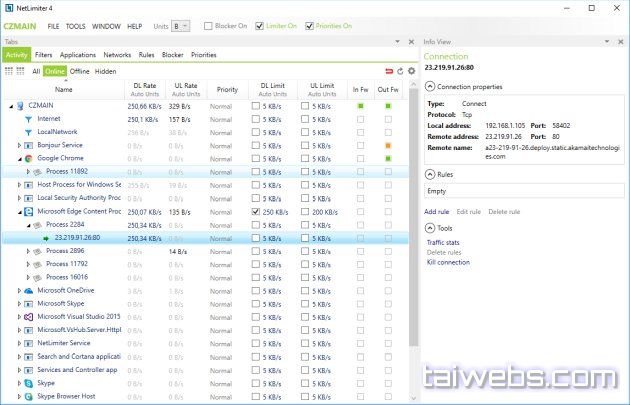
Task: Click the Internet filter funnel icon
Action: coord(28,118)
